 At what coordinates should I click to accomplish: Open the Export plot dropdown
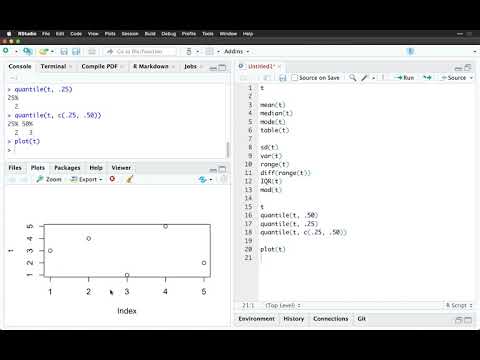click(x=86, y=179)
